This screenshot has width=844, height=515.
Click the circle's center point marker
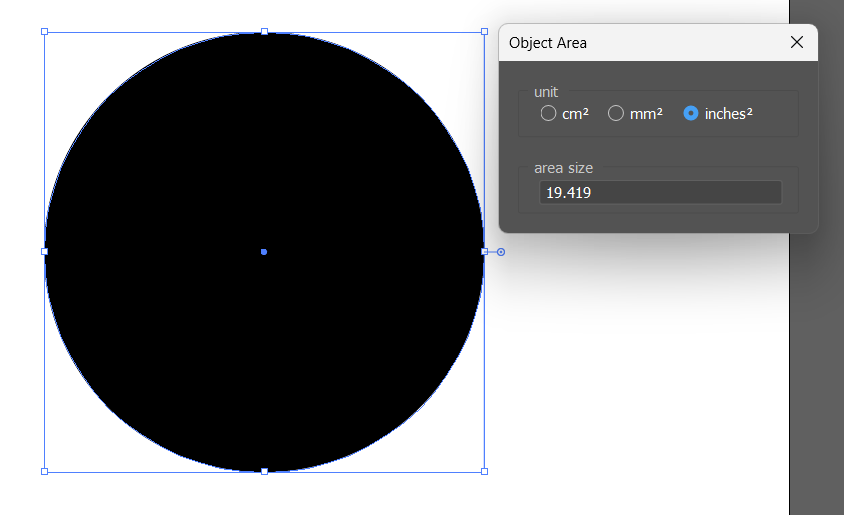tap(264, 252)
